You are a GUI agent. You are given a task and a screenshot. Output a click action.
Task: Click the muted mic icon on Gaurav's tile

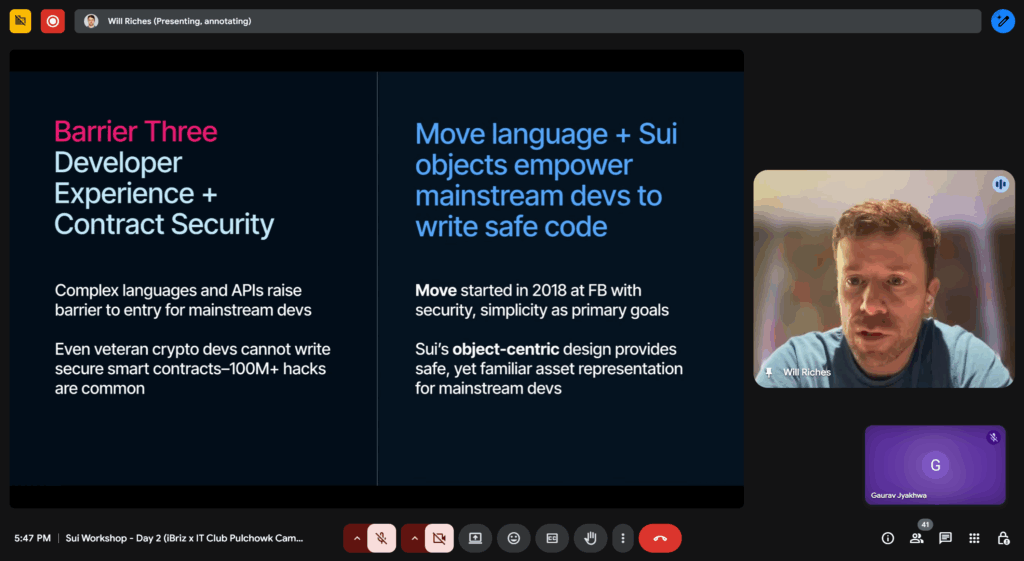point(993,438)
